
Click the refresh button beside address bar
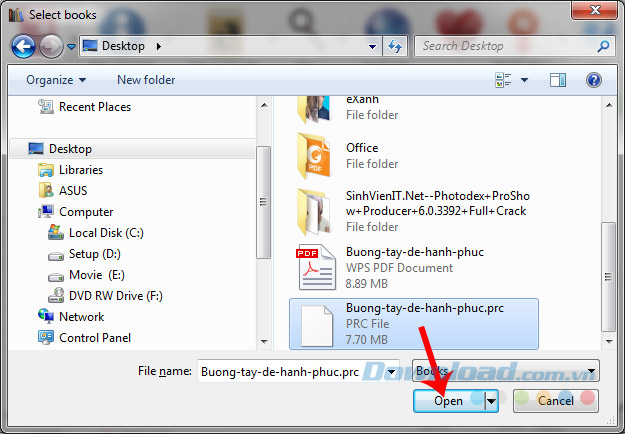[x=395, y=46]
